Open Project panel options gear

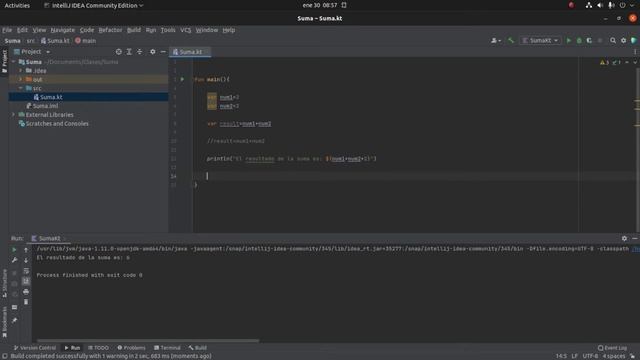click(152, 52)
